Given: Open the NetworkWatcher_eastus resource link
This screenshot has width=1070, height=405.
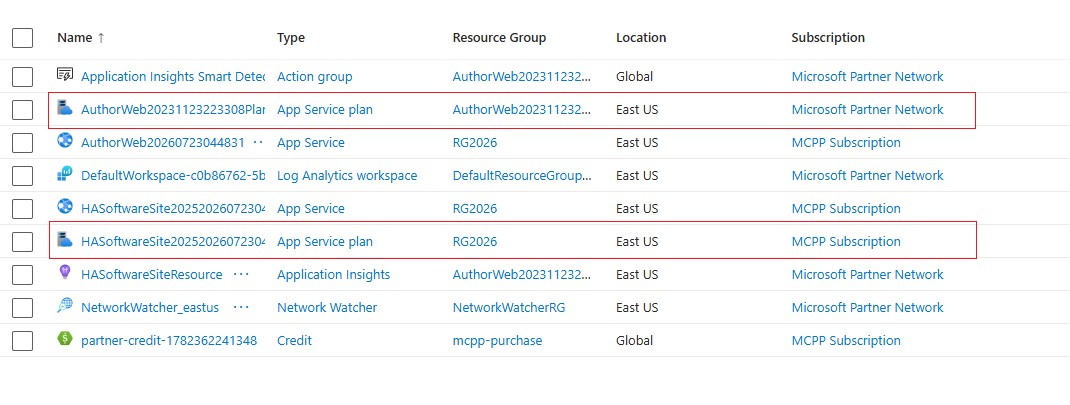Looking at the screenshot, I should click(x=149, y=307).
